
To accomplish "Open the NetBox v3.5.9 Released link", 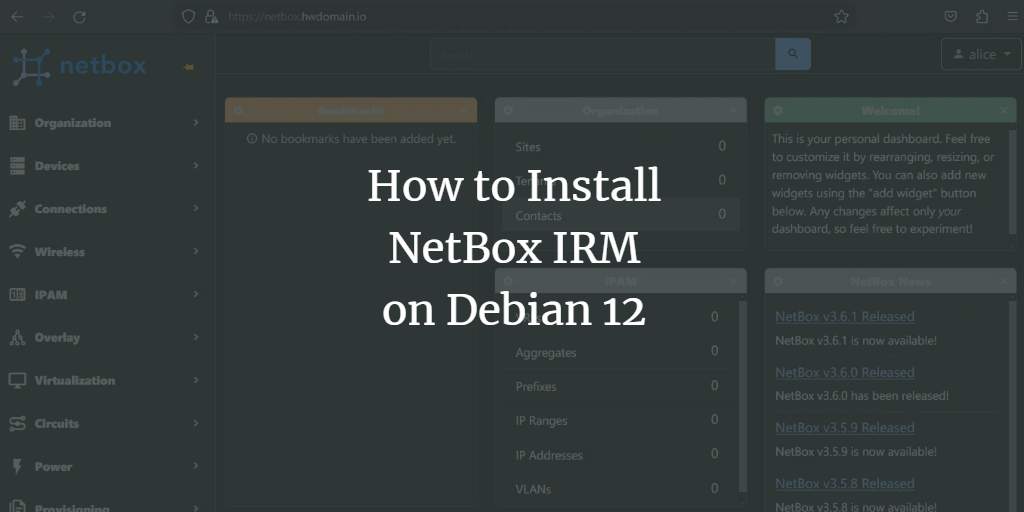I will click(844, 428).
